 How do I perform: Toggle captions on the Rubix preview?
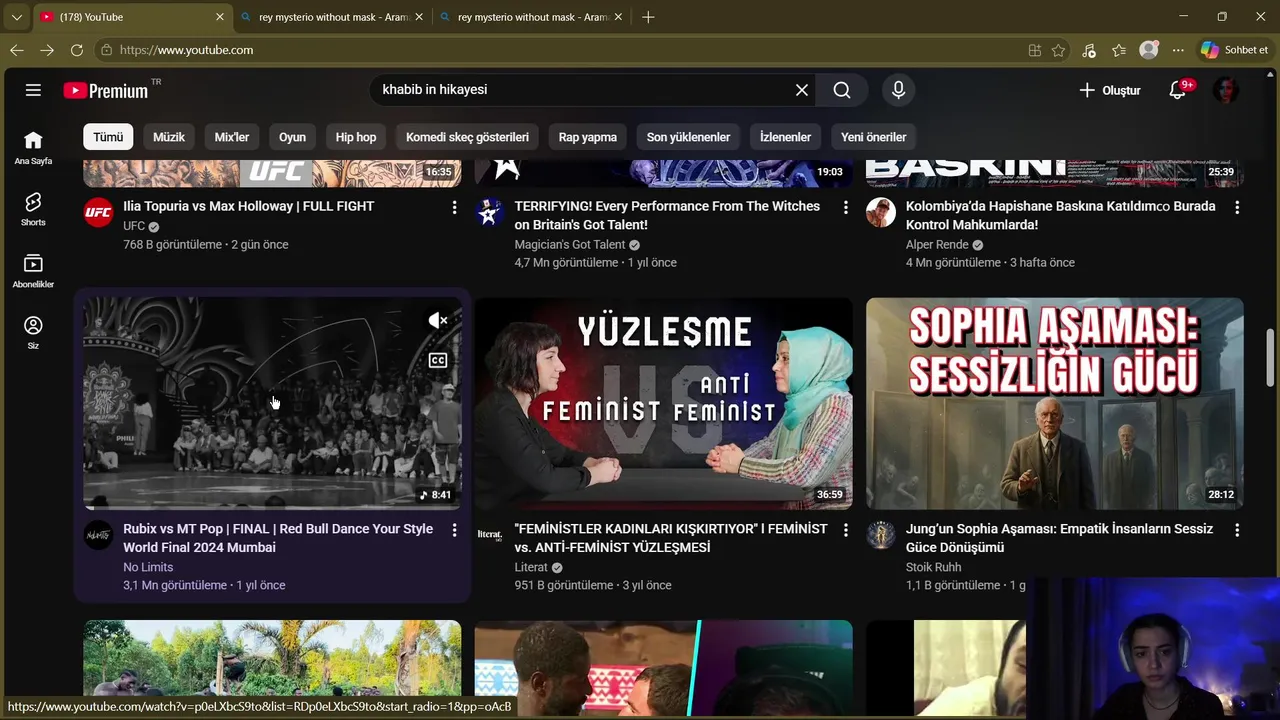point(438,360)
